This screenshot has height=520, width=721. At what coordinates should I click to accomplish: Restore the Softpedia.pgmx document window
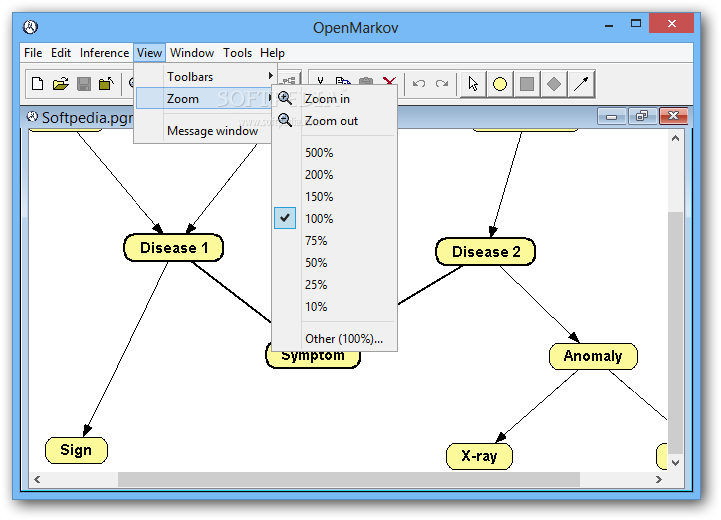[x=642, y=116]
